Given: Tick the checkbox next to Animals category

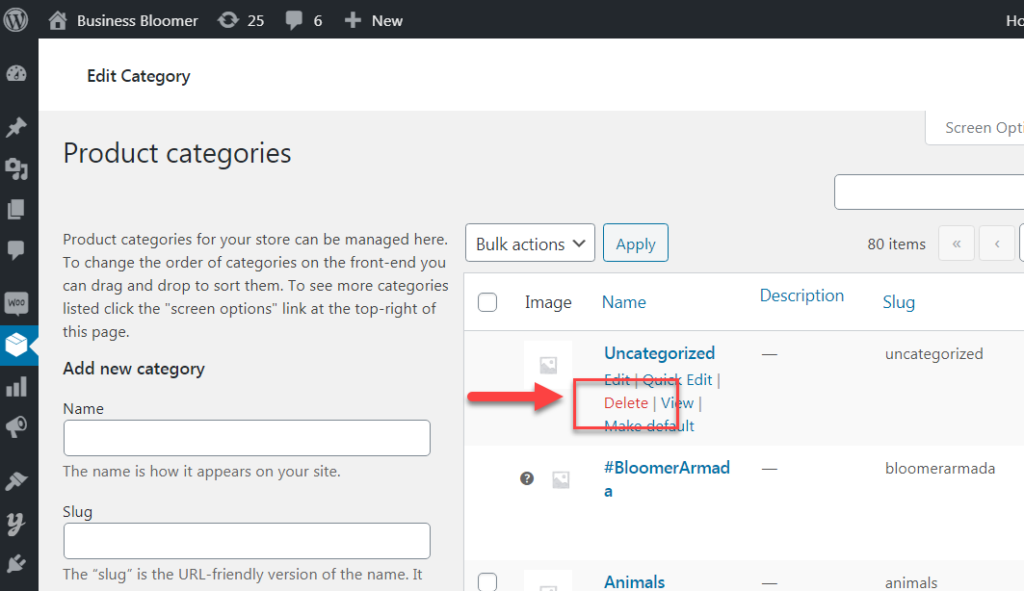Looking at the screenshot, I should point(487,581).
